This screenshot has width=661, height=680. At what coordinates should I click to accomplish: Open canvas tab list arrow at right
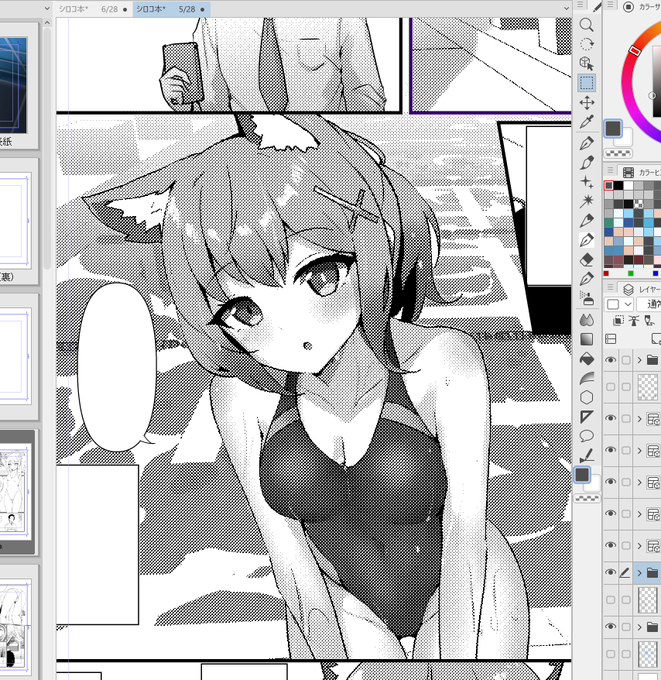tap(566, 8)
